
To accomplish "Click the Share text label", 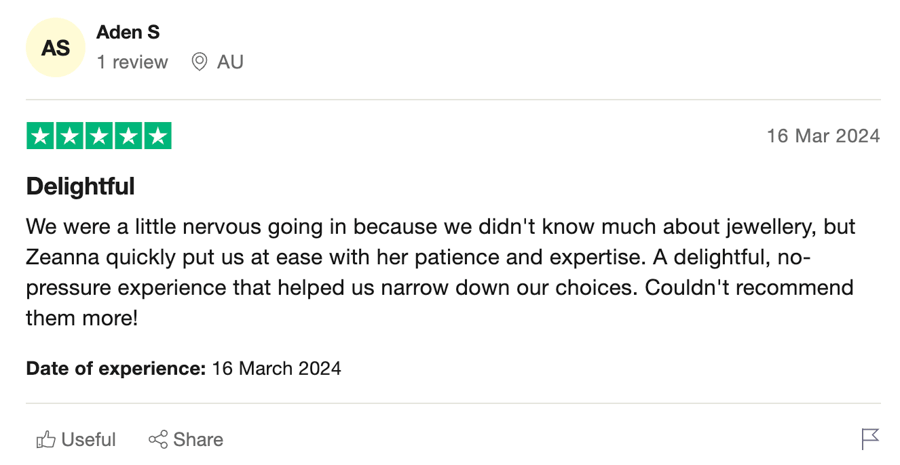I will tap(198, 440).
